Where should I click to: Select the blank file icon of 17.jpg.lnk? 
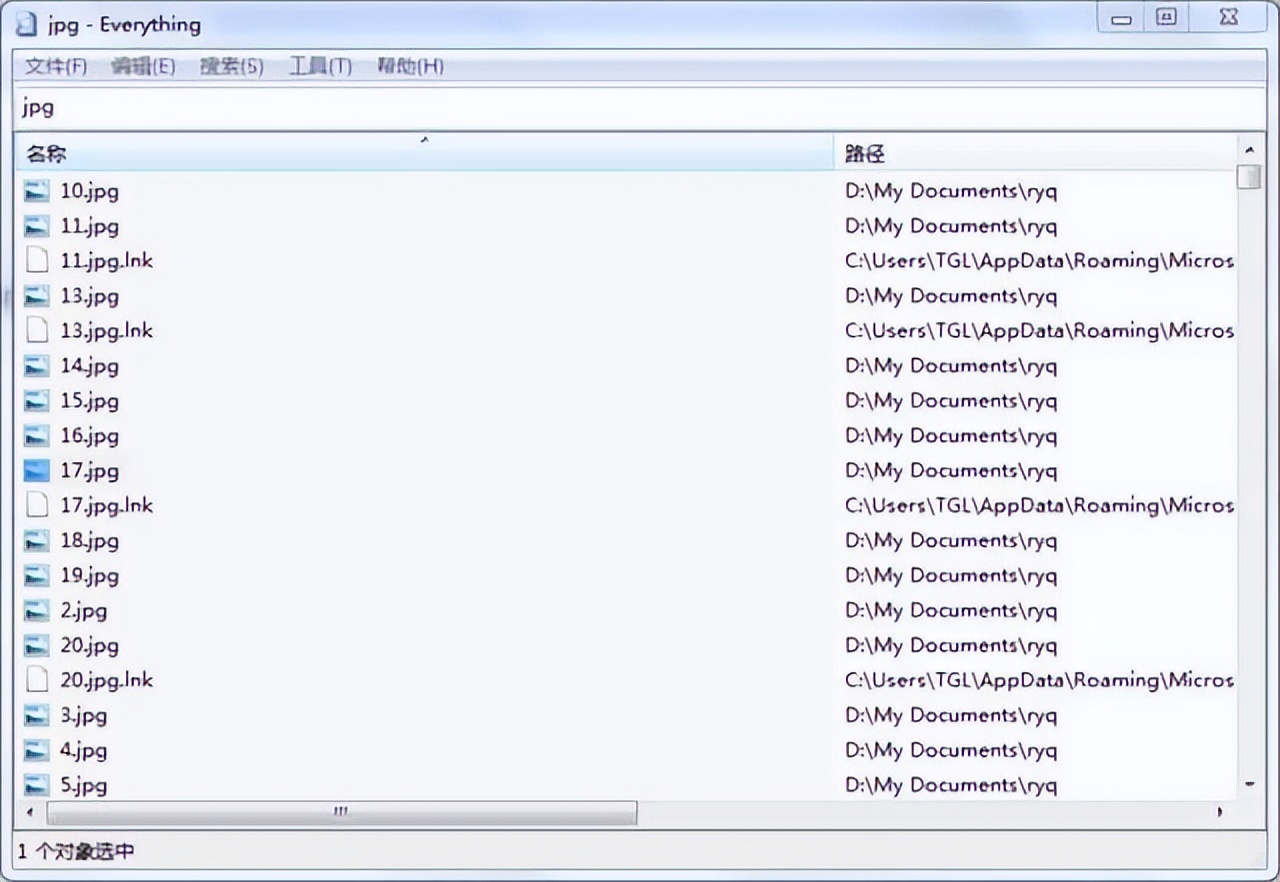tap(37, 506)
